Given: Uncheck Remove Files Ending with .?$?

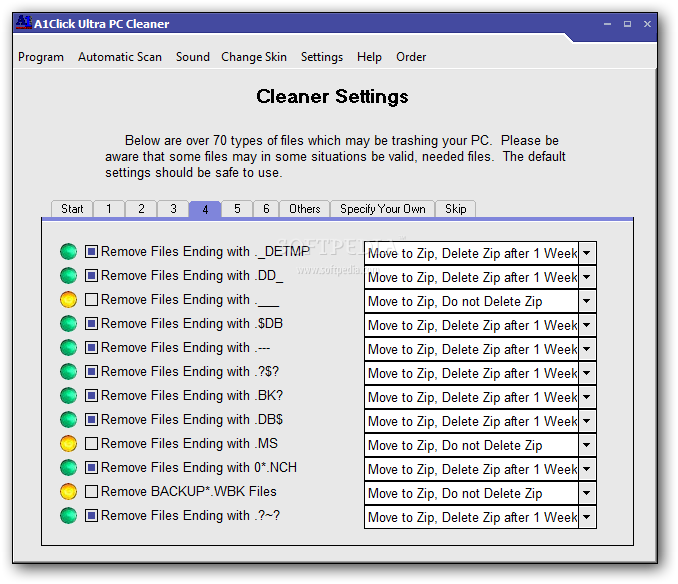Looking at the screenshot, I should tap(91, 371).
